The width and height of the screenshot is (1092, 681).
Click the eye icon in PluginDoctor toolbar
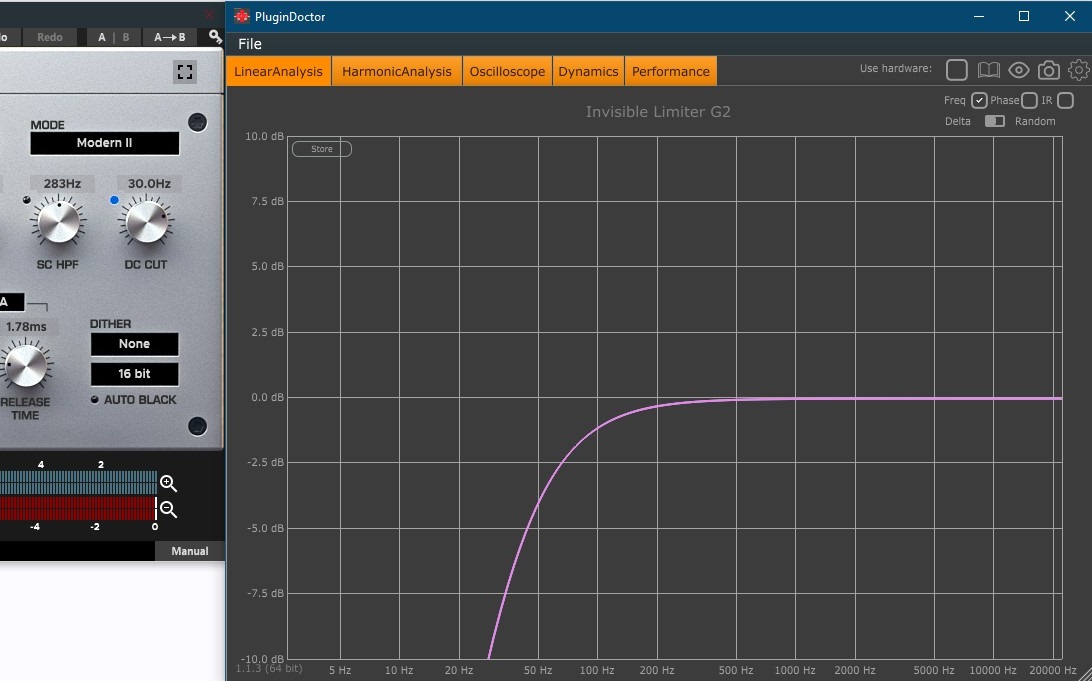(1018, 70)
